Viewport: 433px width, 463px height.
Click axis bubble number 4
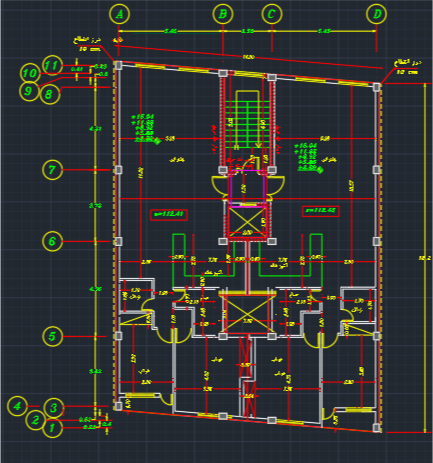(17, 406)
